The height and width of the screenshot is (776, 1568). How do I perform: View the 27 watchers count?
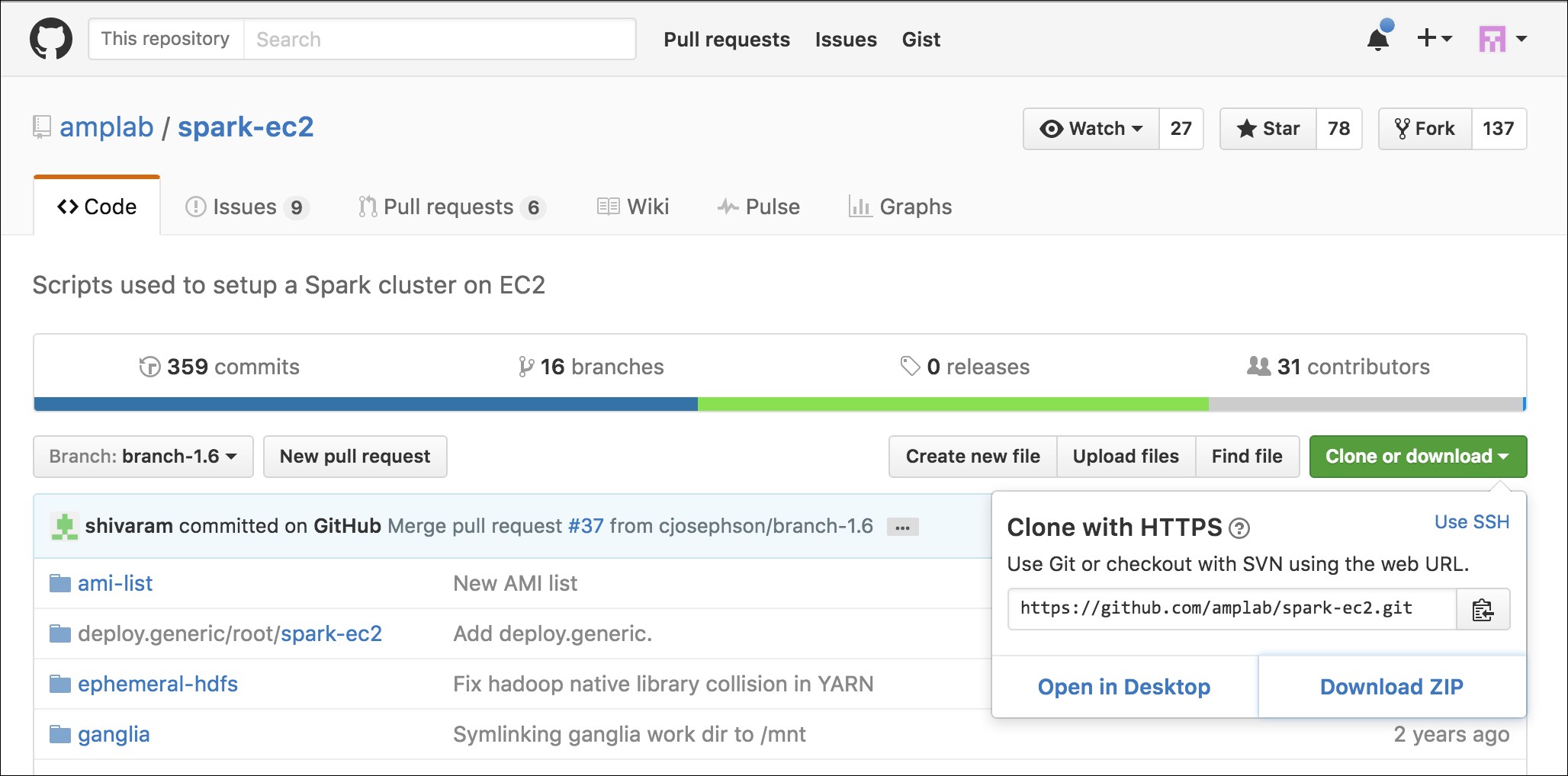(1181, 129)
